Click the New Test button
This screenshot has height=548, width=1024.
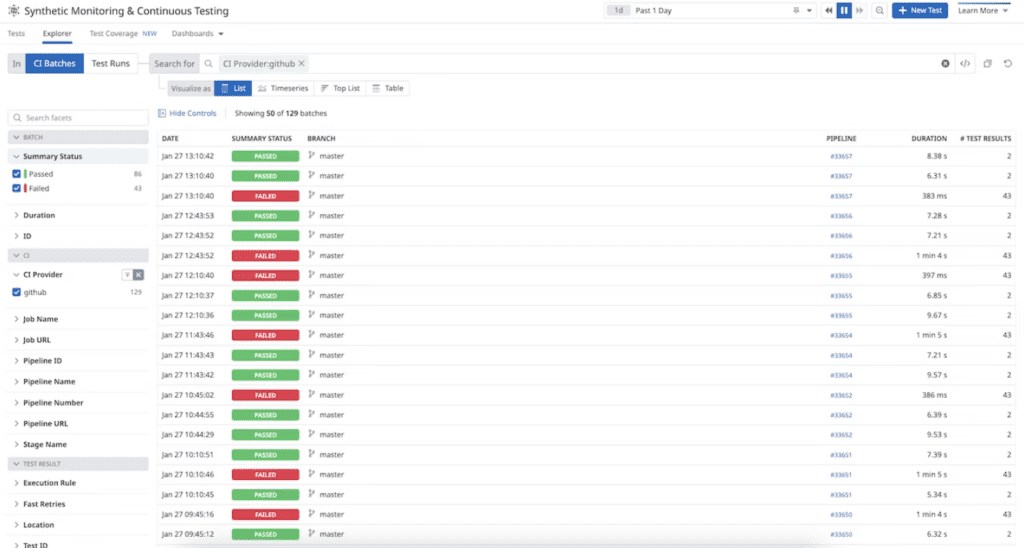(x=919, y=11)
